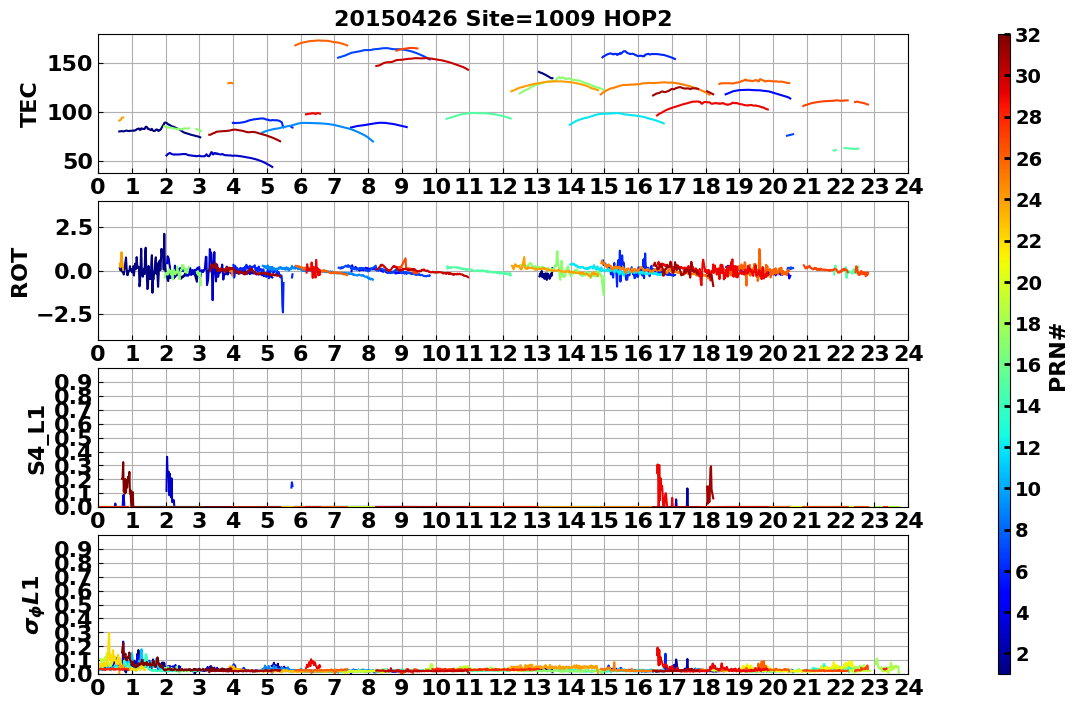
Task: Click colorbar tick label '18'
Action: (x=1028, y=324)
